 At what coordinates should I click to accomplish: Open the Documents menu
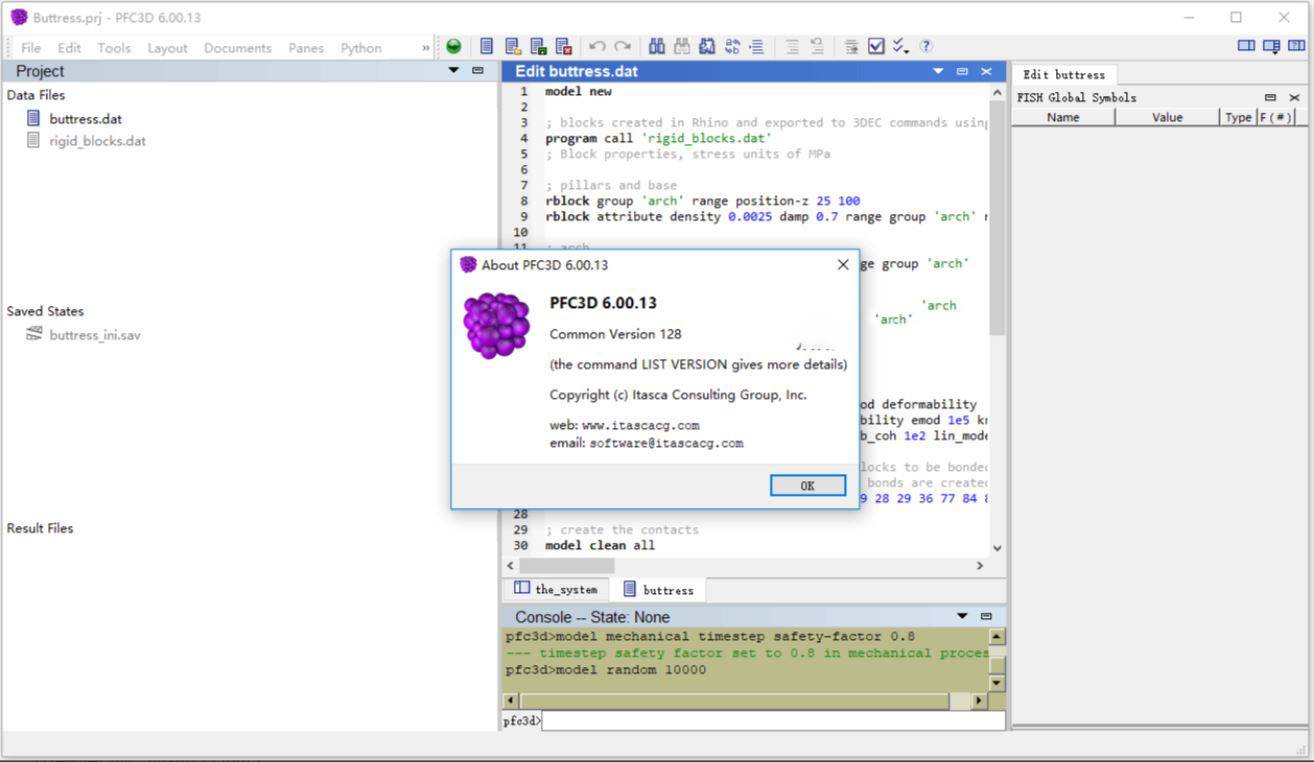point(238,48)
